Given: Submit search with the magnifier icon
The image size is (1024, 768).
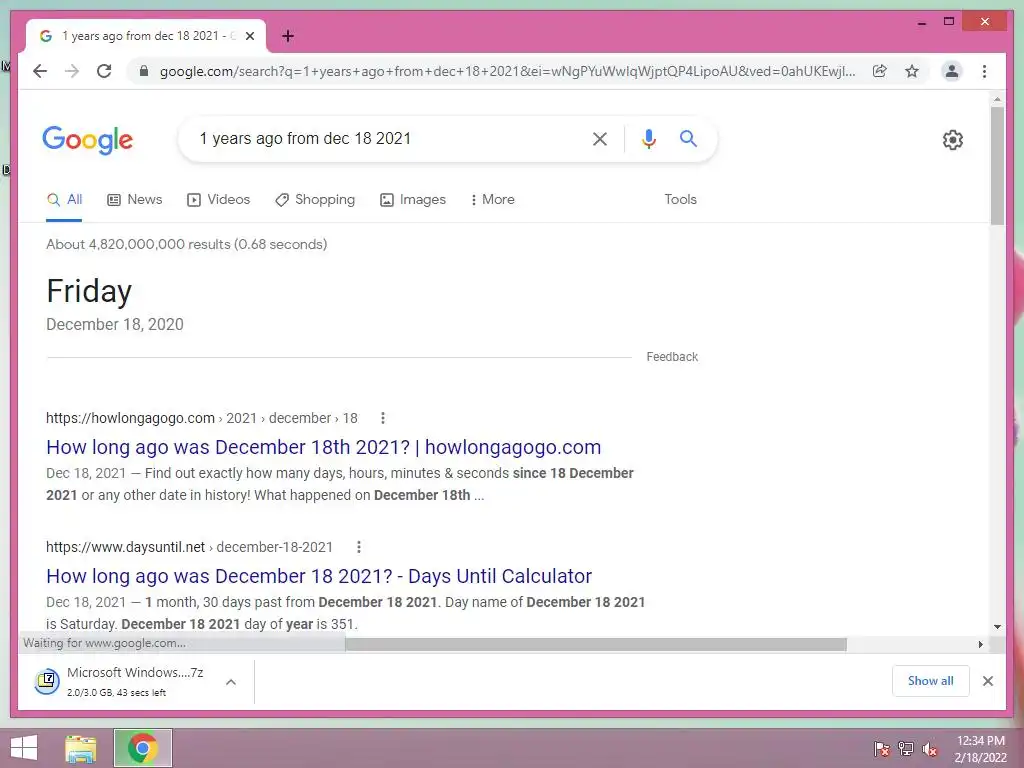Looking at the screenshot, I should click(x=688, y=138).
